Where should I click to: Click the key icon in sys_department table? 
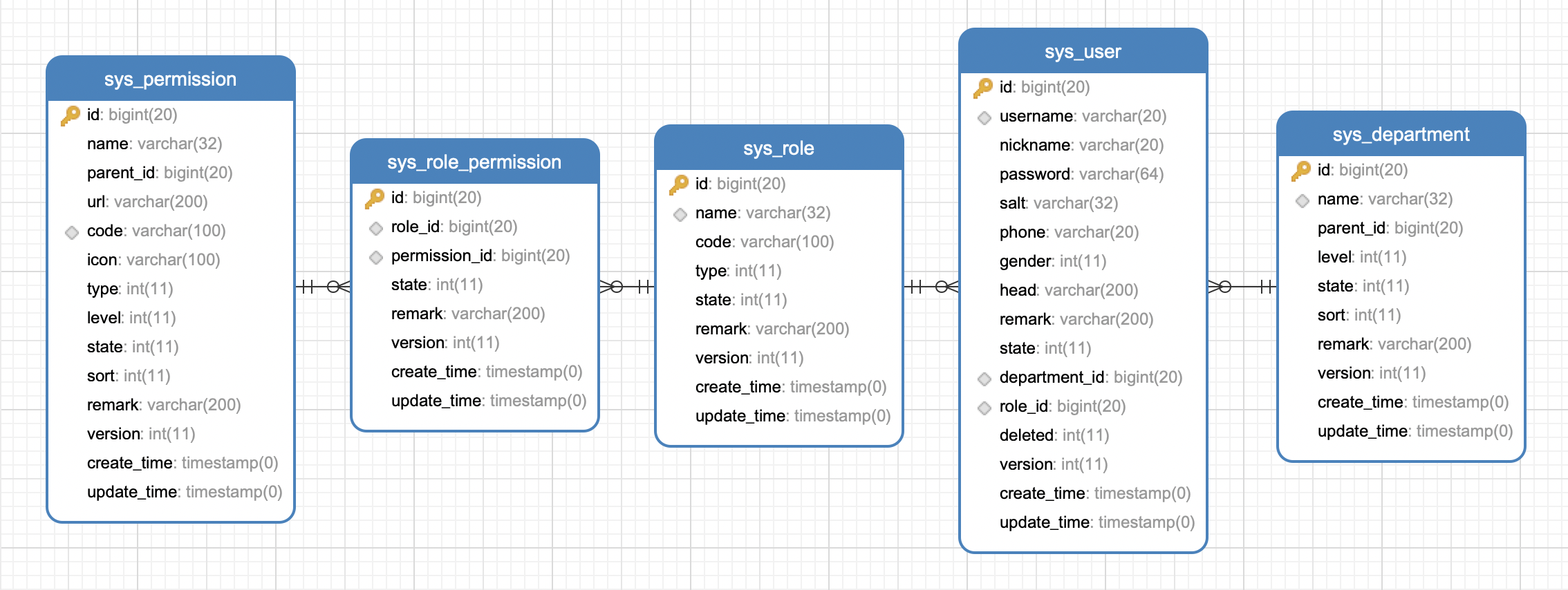point(1301,171)
